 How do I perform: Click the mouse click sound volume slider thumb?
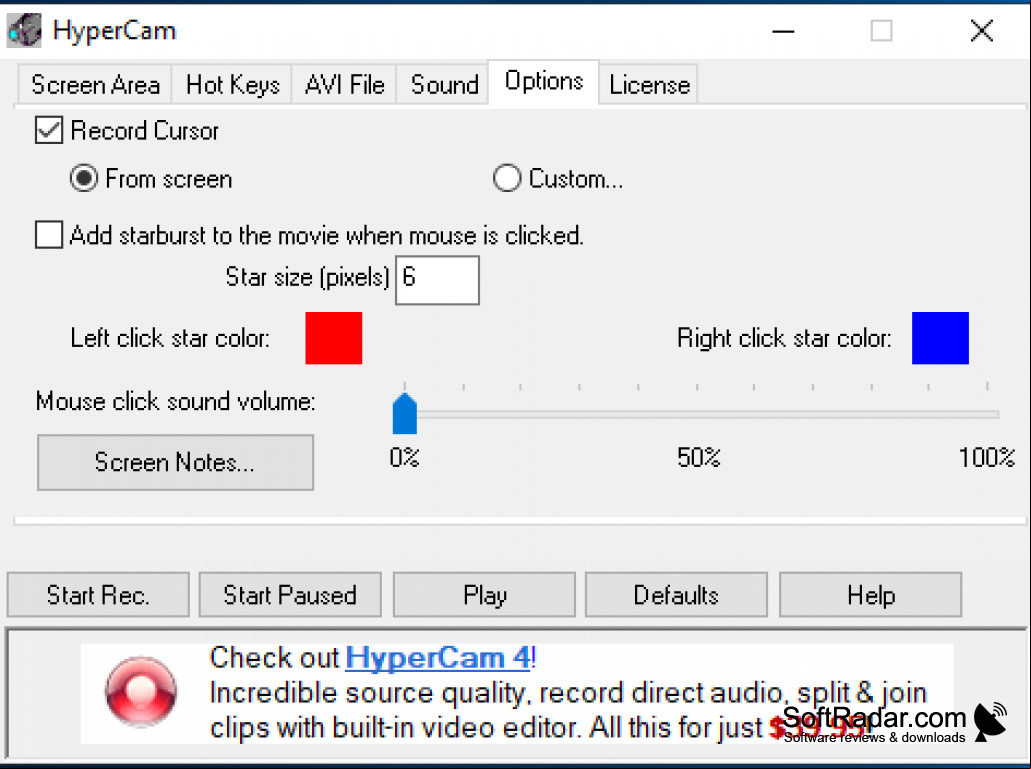click(404, 413)
